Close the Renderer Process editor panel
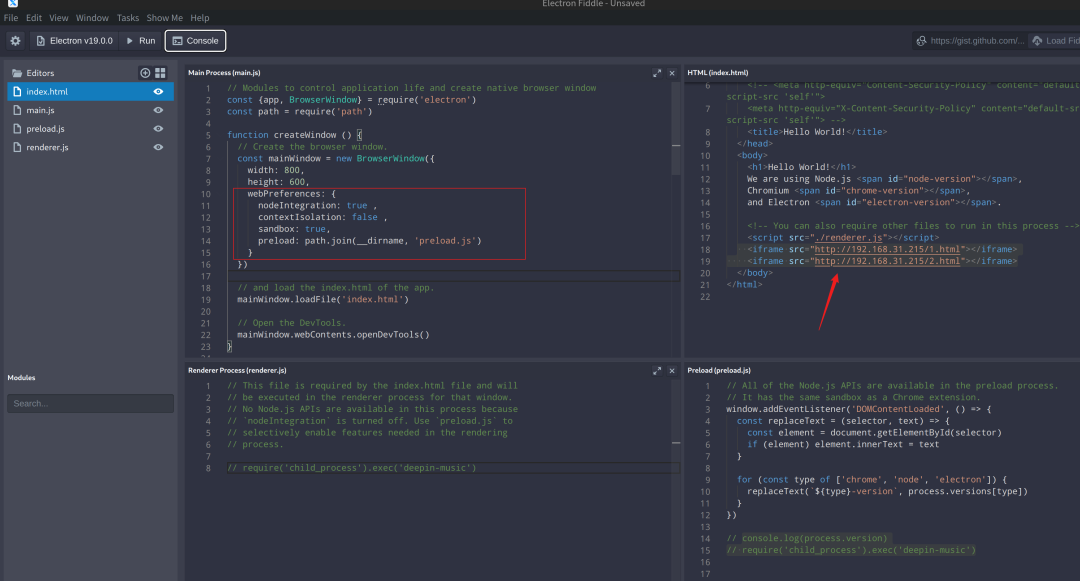The height and width of the screenshot is (581, 1080). 672,371
